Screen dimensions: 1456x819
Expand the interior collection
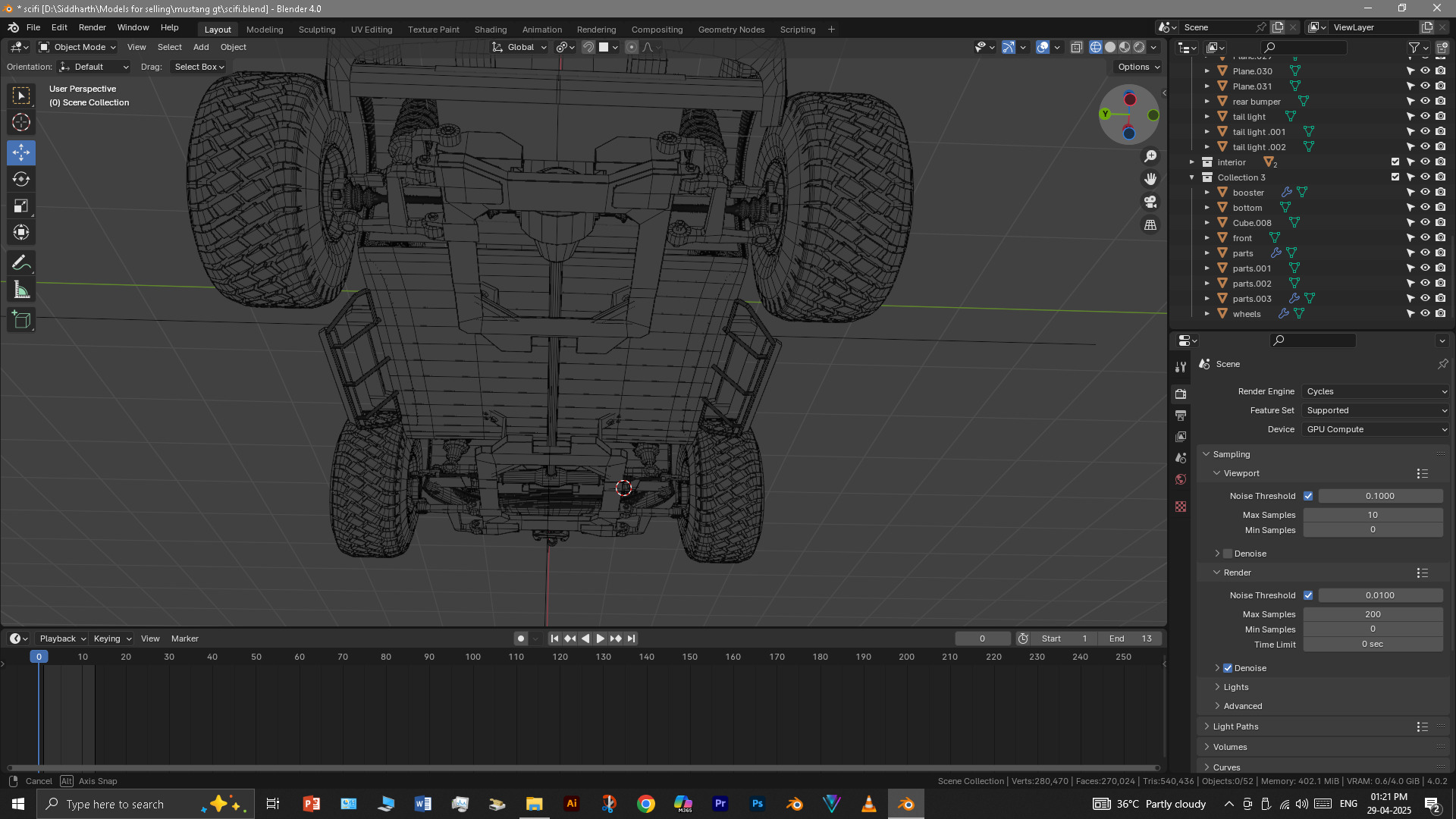click(x=1192, y=162)
